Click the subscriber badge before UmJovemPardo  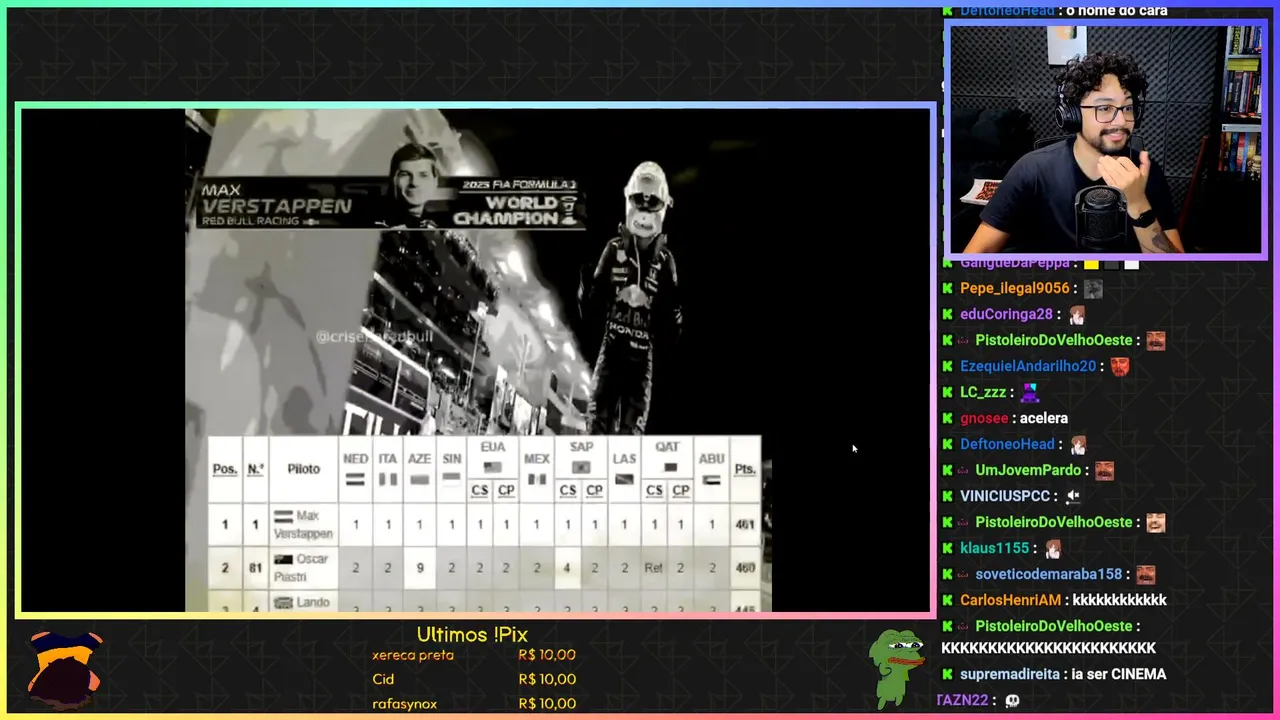pyautogui.click(x=964, y=470)
